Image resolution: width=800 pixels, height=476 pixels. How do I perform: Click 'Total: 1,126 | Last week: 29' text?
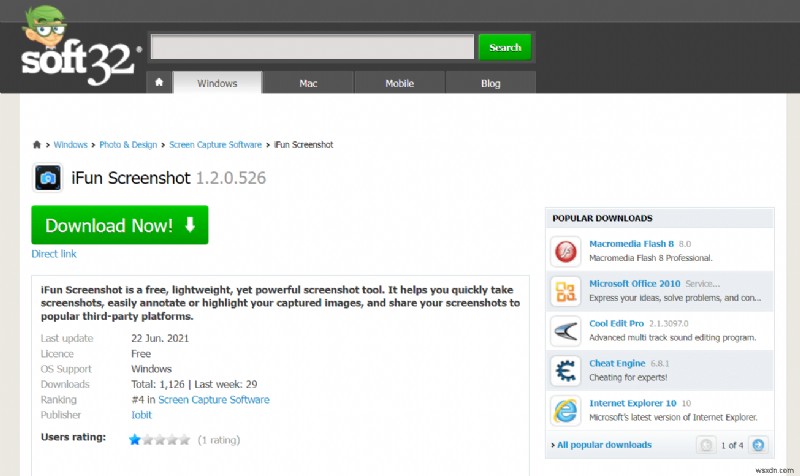194,384
